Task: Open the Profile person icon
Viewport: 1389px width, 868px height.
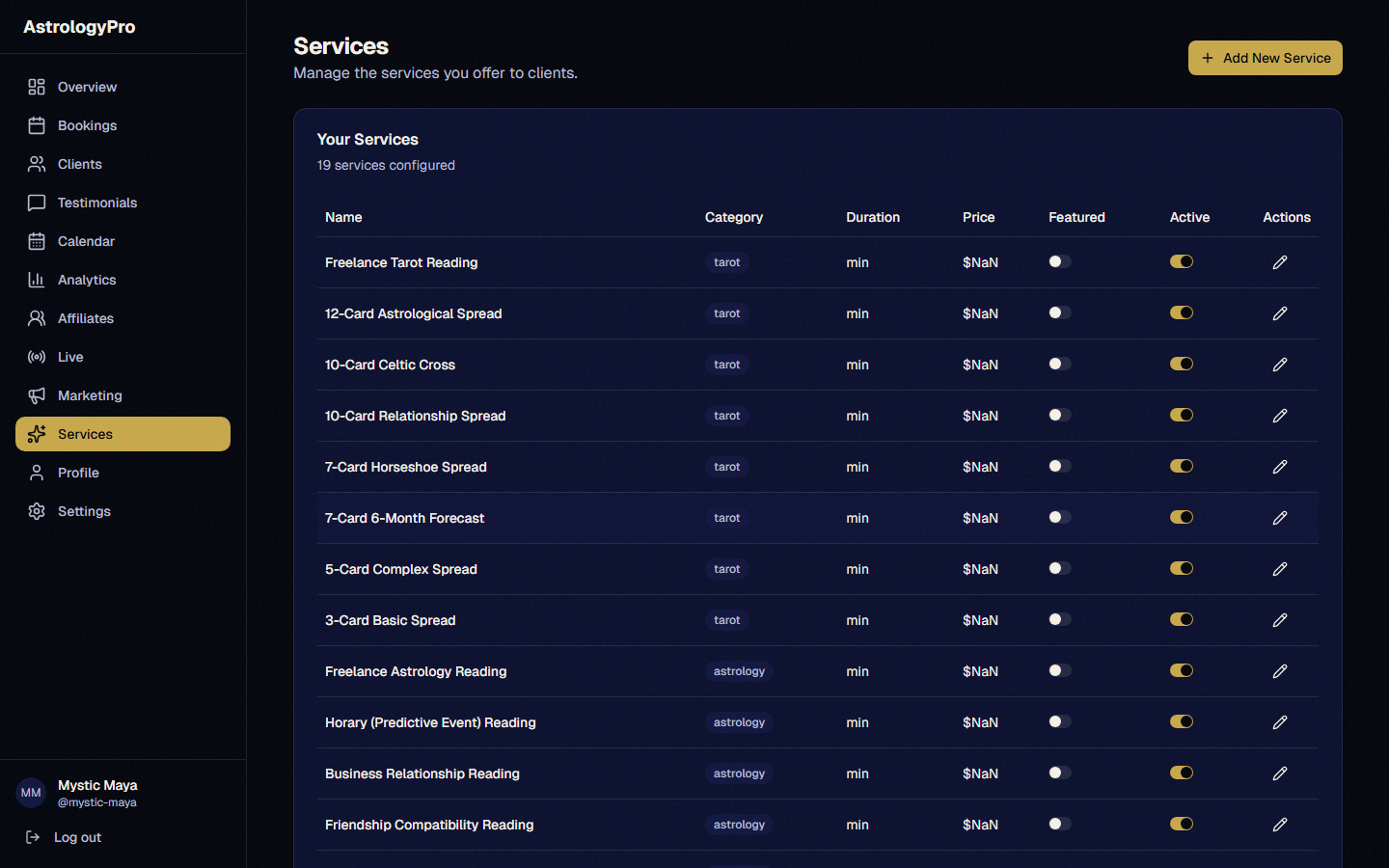Action: pyautogui.click(x=37, y=473)
